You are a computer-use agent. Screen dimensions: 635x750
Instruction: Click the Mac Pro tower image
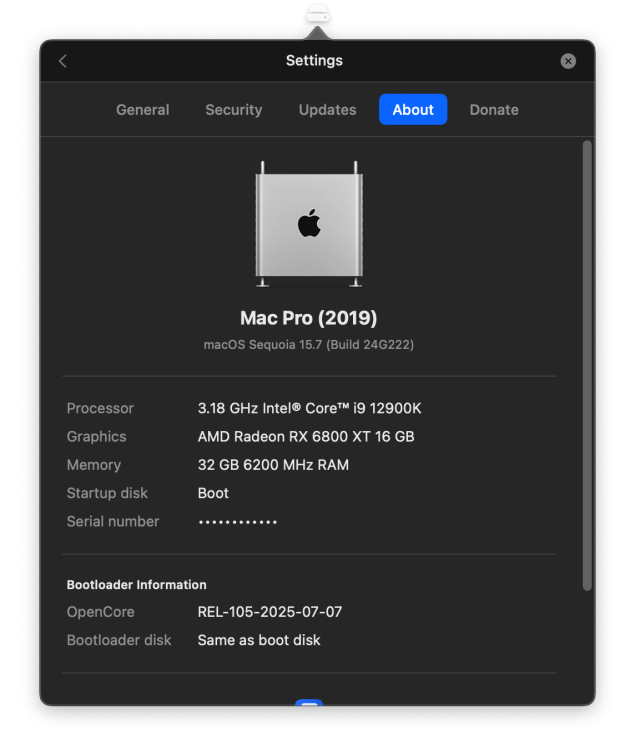[309, 224]
